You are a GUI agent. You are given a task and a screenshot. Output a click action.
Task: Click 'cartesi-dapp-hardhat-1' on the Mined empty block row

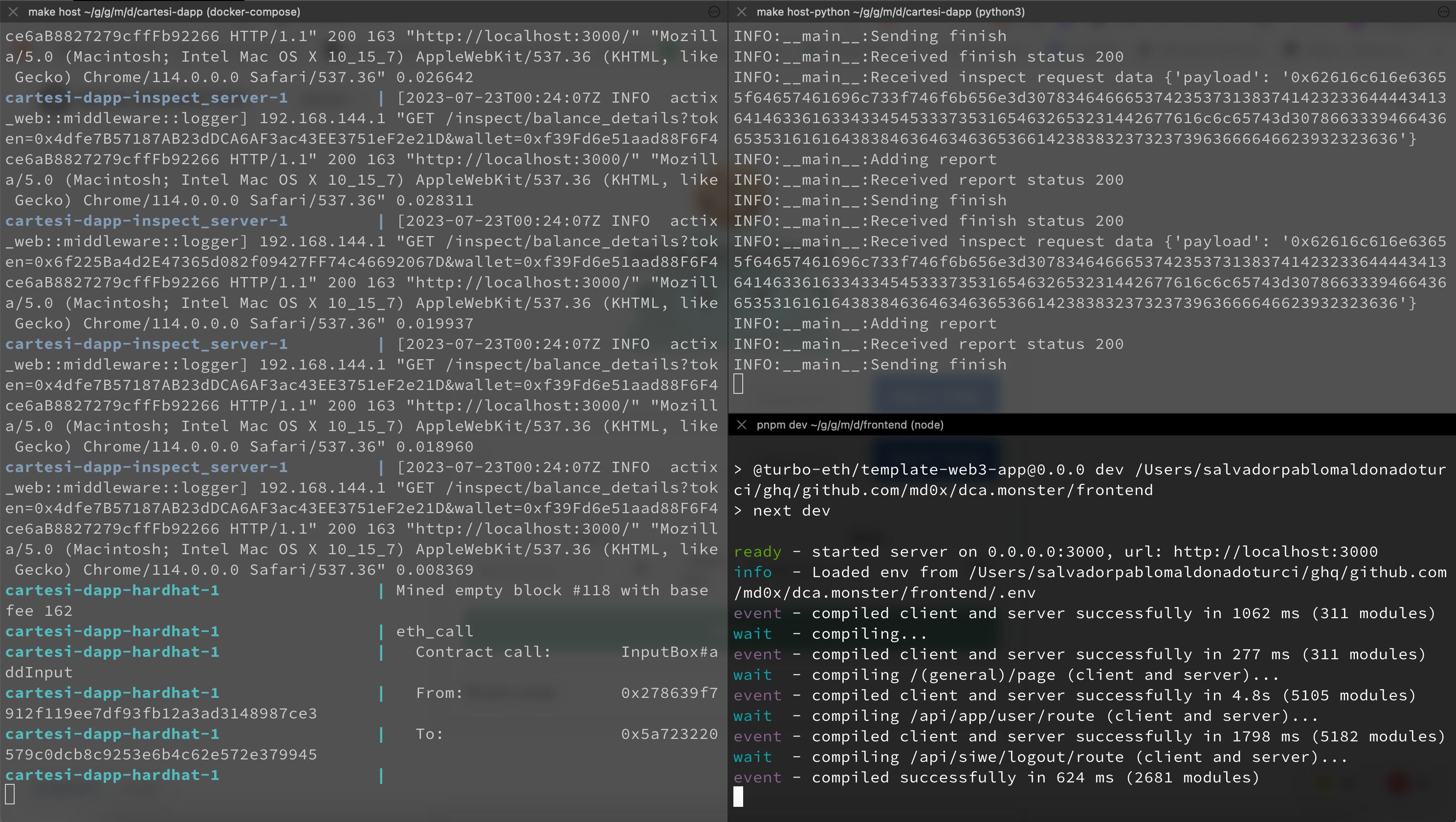click(x=112, y=590)
